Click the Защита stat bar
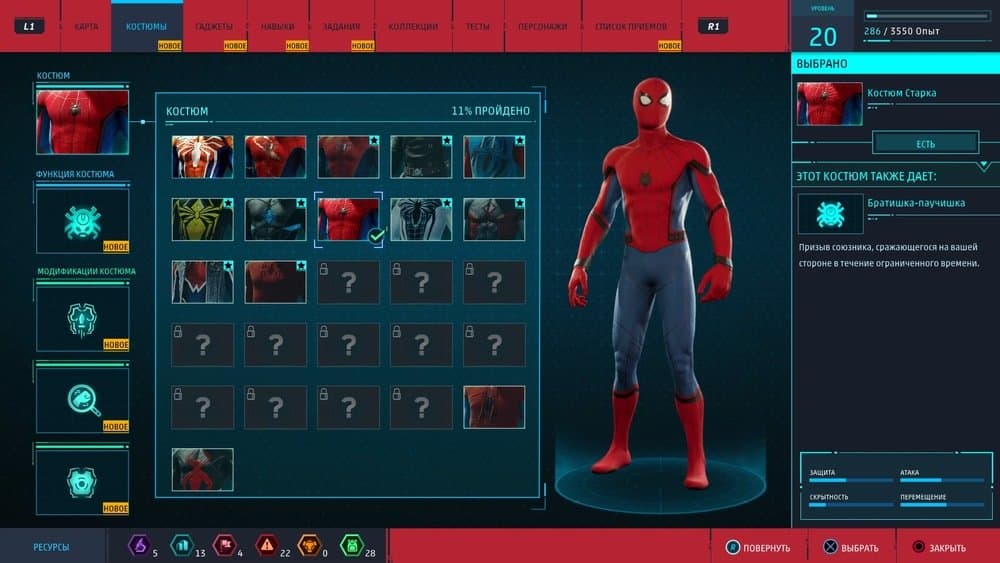 pos(851,480)
